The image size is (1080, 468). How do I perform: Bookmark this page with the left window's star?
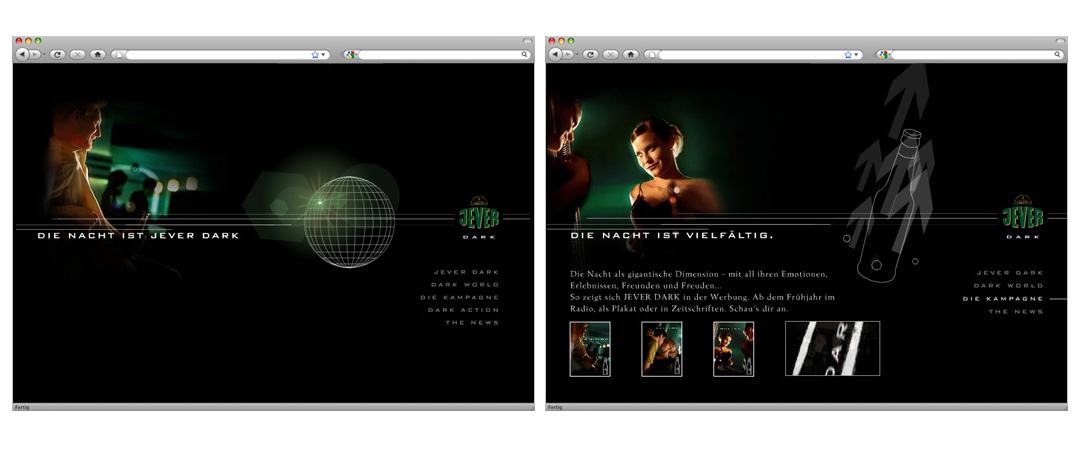click(x=315, y=54)
